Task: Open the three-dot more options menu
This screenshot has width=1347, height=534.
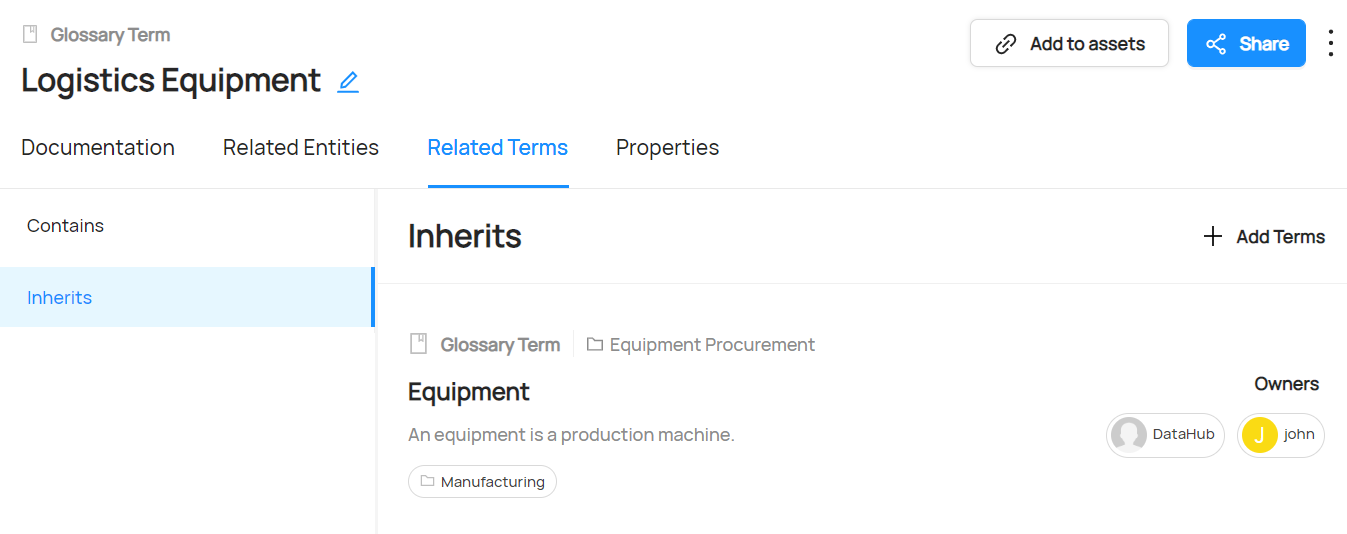Action: (x=1330, y=43)
